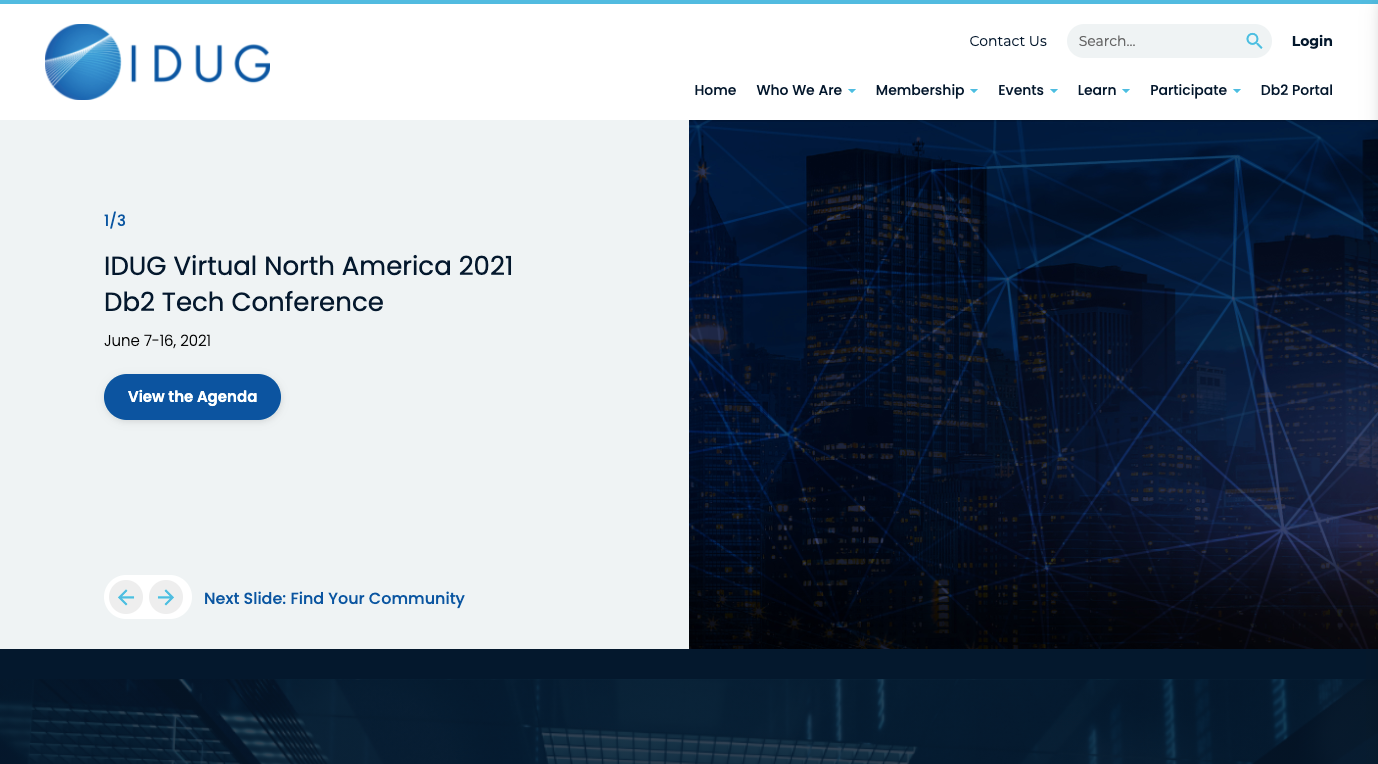Open the Participate menu

tap(1188, 90)
